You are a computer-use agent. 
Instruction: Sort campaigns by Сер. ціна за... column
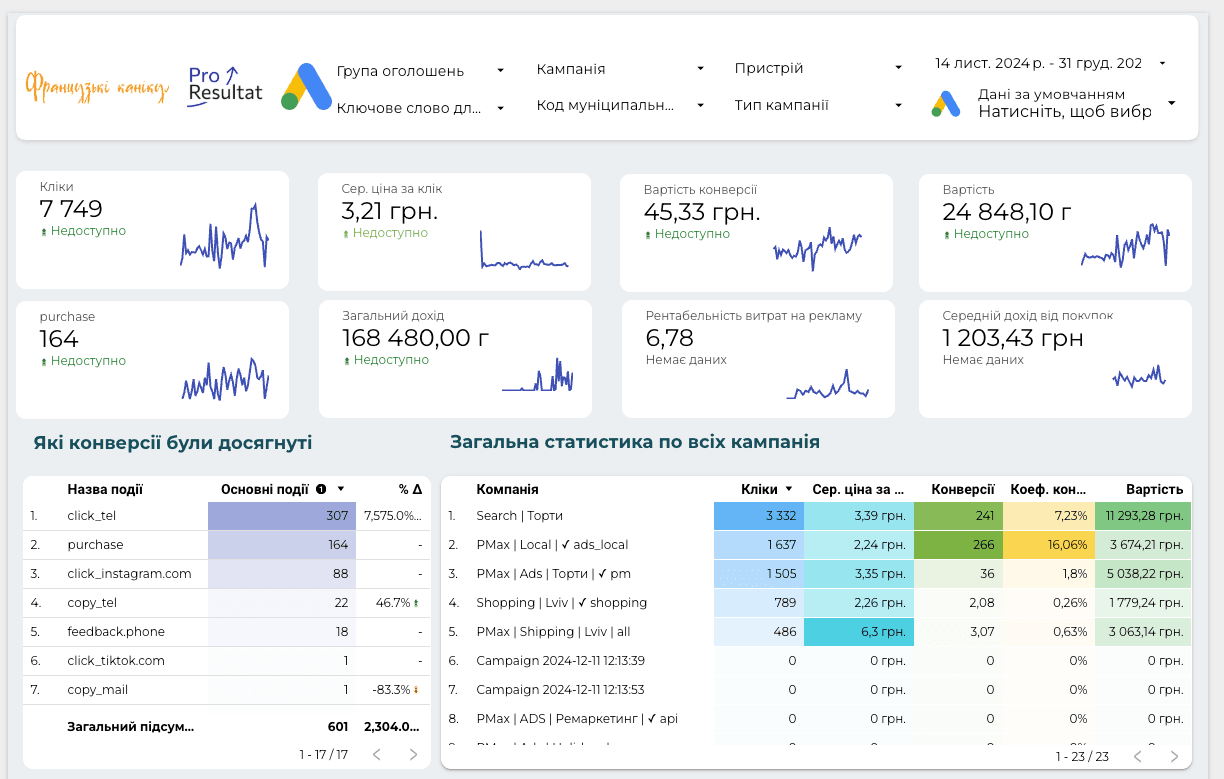858,490
